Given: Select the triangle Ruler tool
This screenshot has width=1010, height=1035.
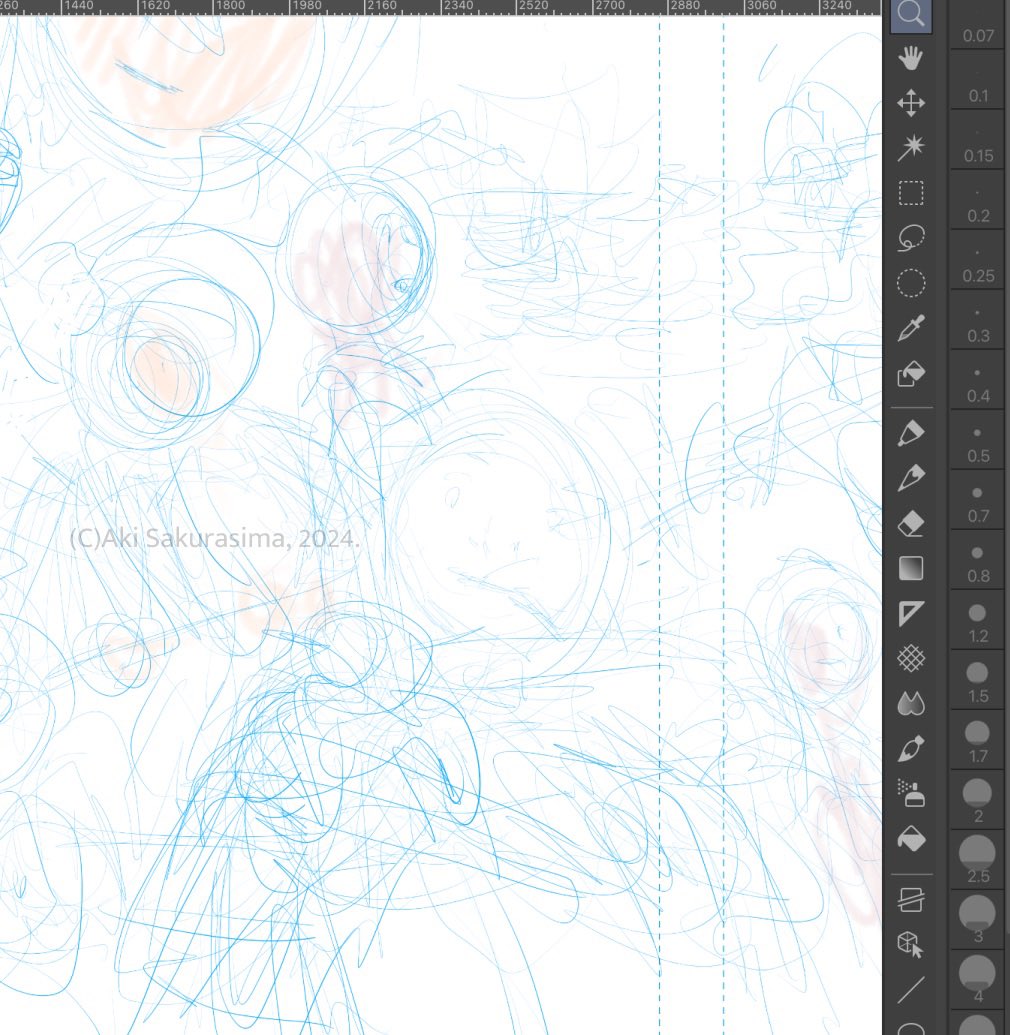Looking at the screenshot, I should [911, 614].
